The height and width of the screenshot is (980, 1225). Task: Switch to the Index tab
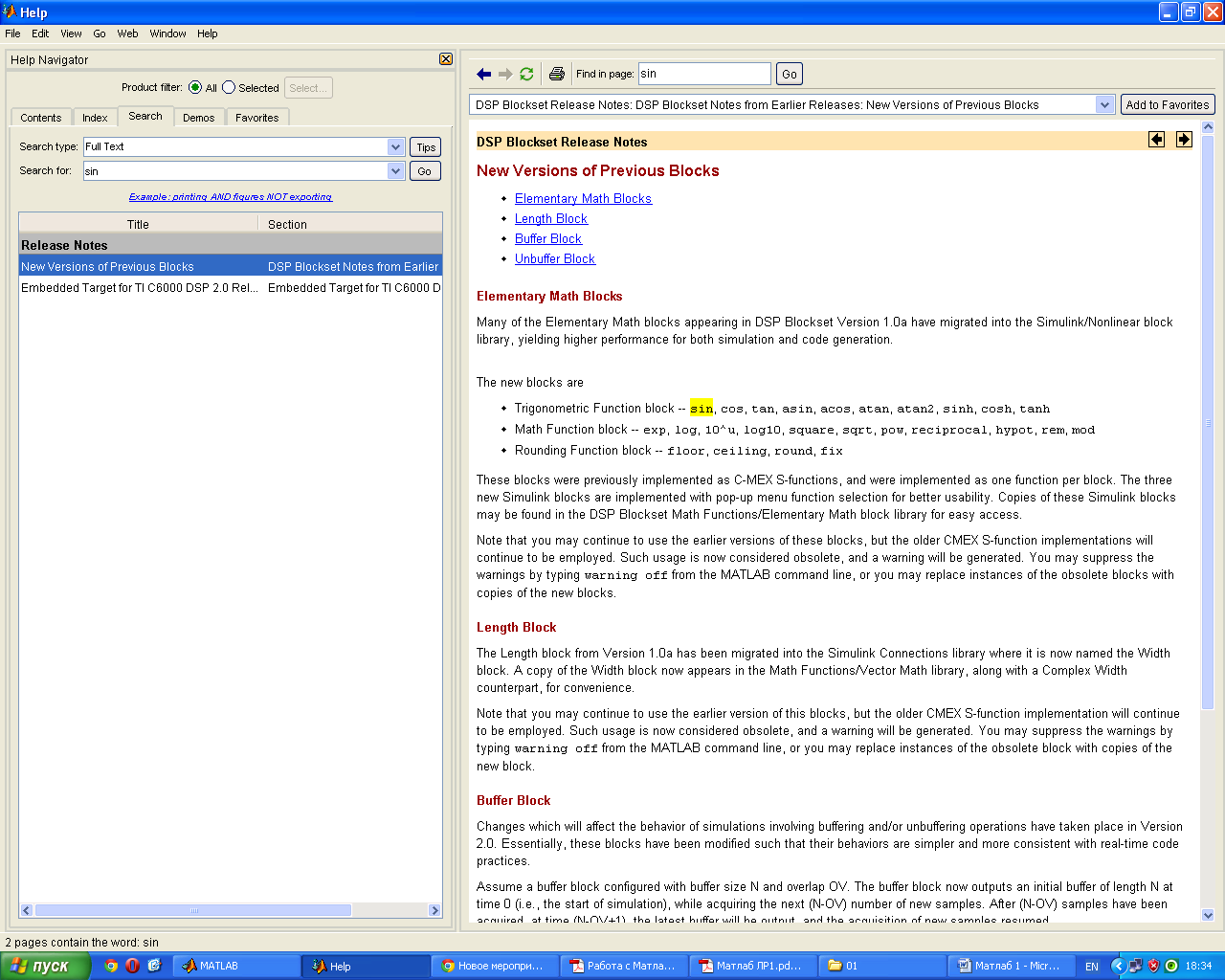coord(95,118)
